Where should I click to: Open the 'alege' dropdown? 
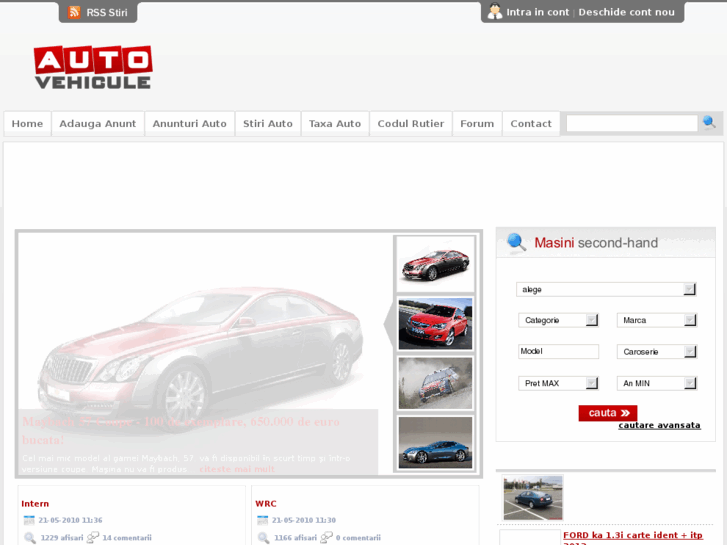[x=606, y=289]
